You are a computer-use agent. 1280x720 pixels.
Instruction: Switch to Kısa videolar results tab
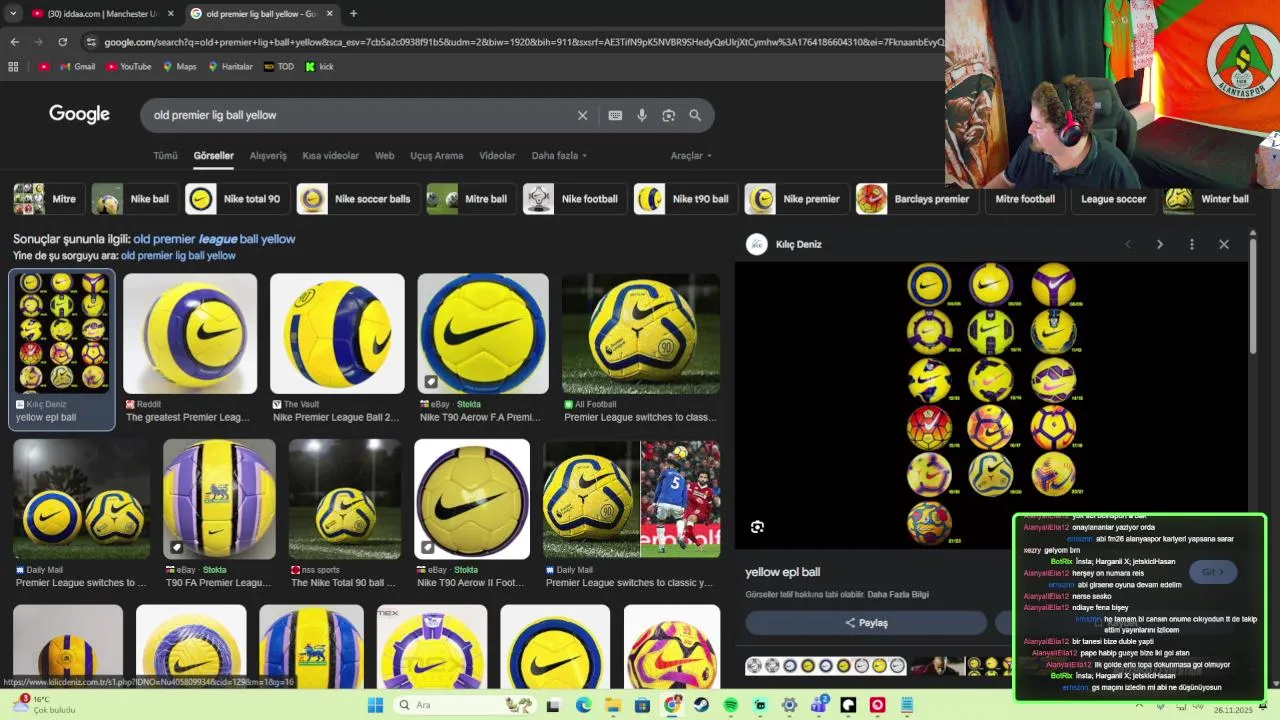click(x=330, y=156)
